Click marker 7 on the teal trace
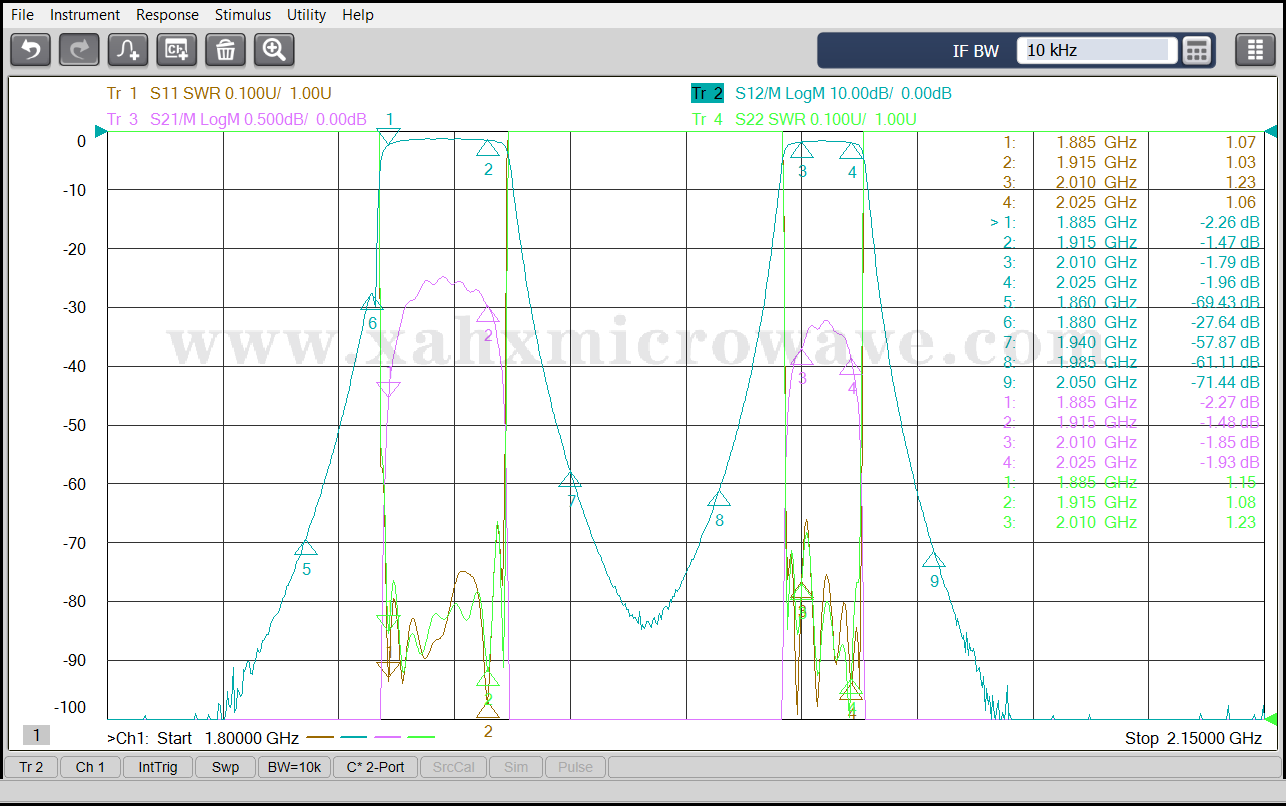The width and height of the screenshot is (1286, 806). (570, 481)
